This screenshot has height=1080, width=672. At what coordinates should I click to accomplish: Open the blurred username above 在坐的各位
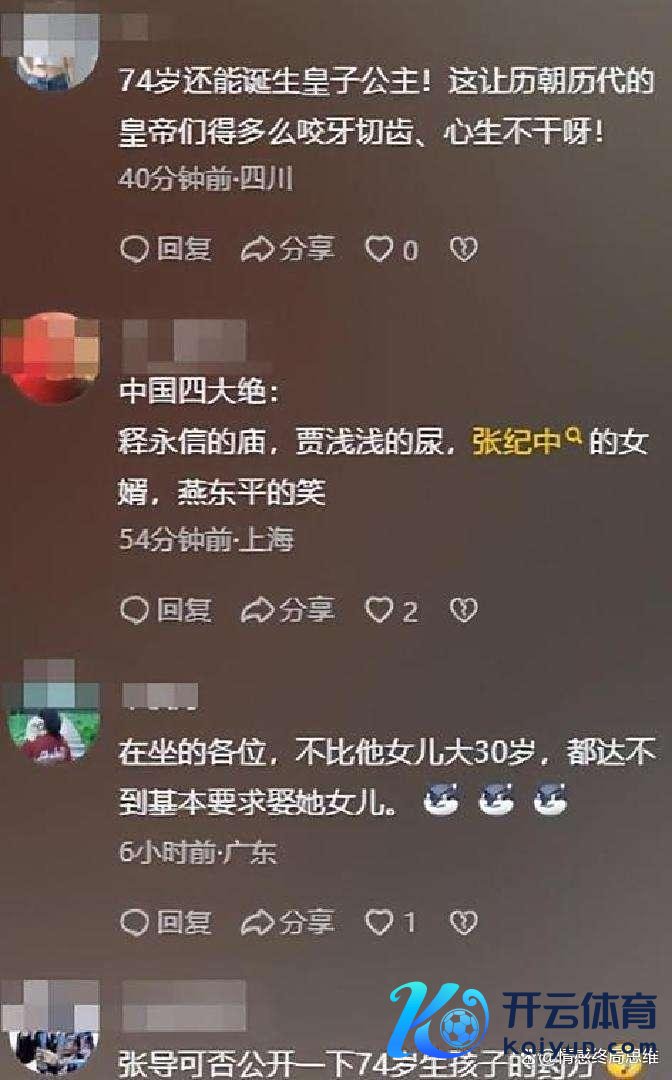(160, 696)
